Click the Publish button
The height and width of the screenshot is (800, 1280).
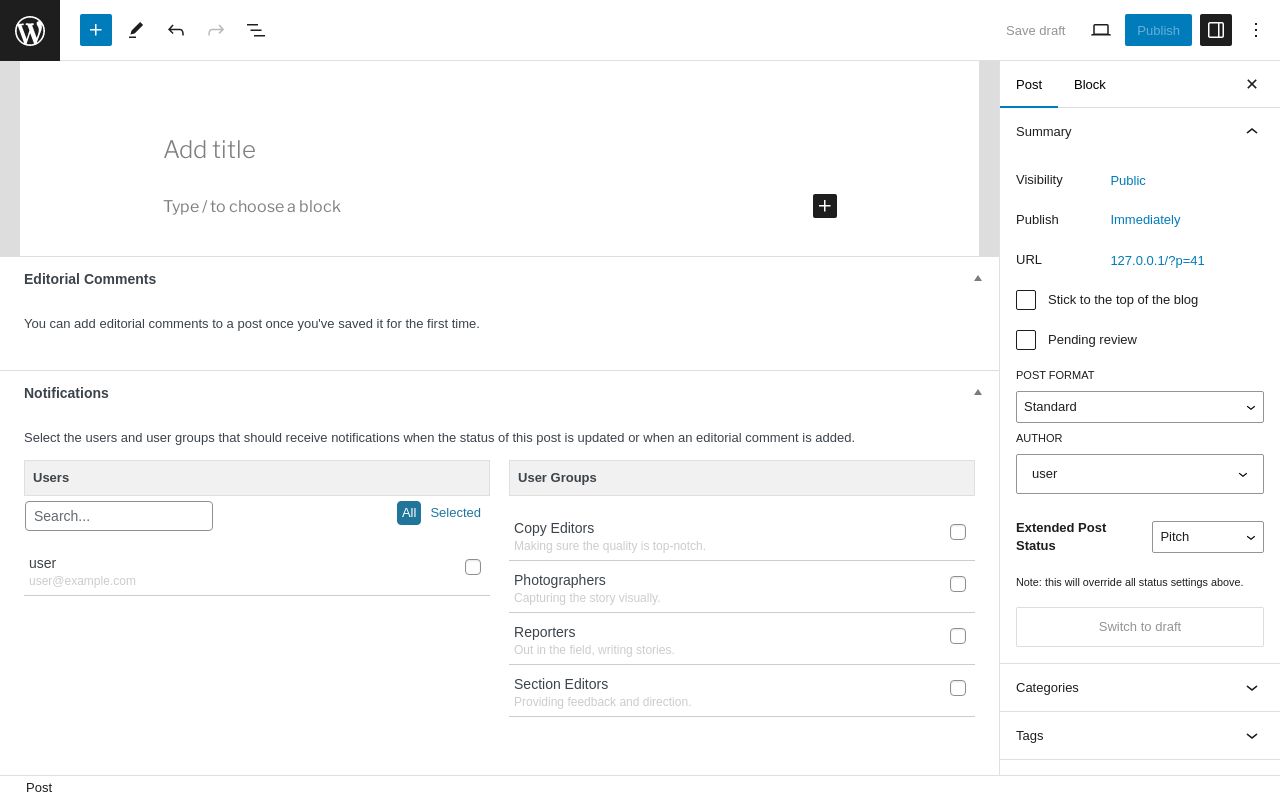point(1158,30)
